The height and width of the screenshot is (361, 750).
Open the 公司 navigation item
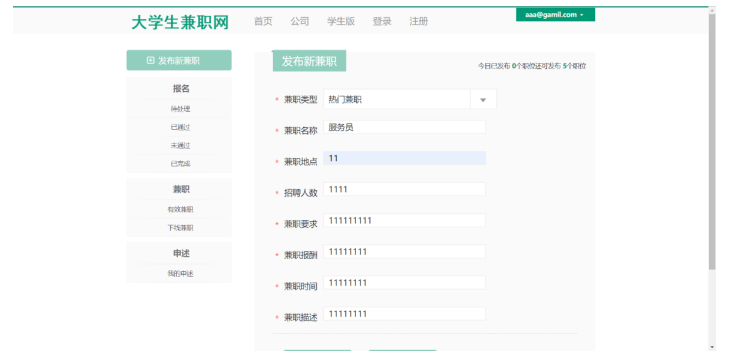(300, 22)
